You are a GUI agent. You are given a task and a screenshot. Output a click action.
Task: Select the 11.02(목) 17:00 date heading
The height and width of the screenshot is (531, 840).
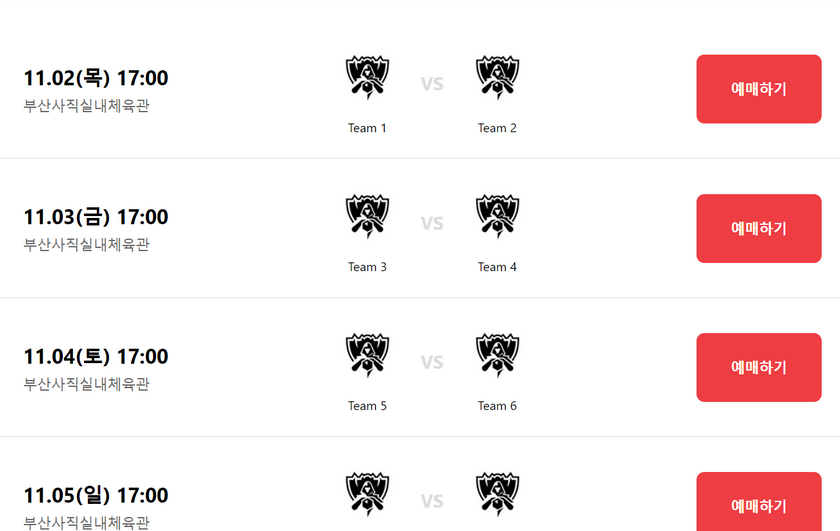pos(96,78)
